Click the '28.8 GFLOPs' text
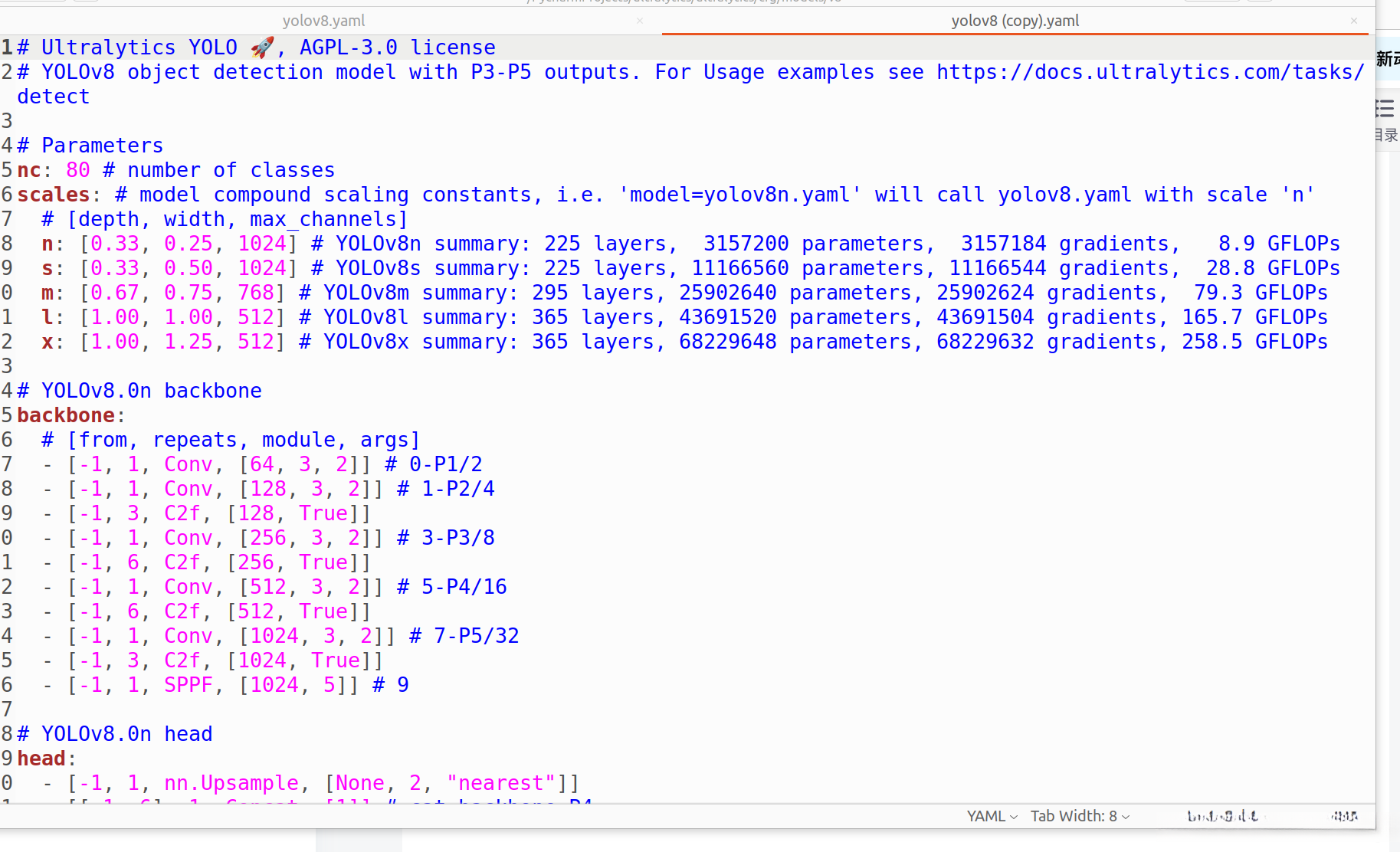 [1274, 268]
